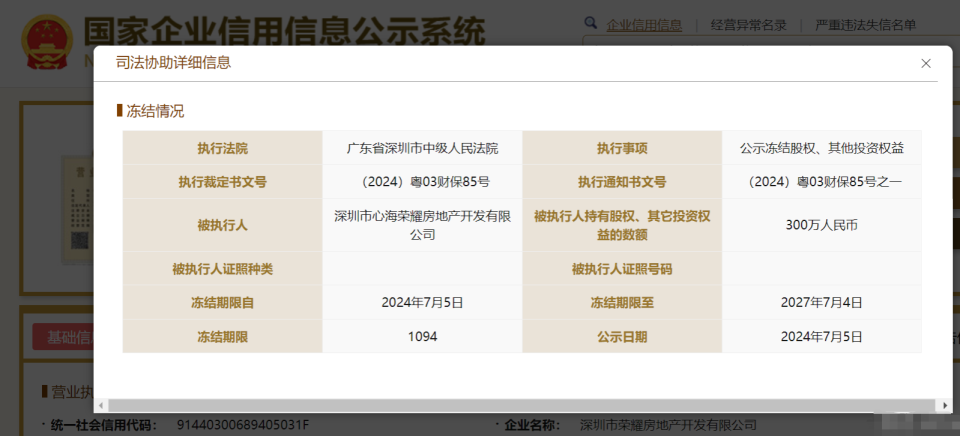Click the (2024)粤03财保85号 cell

[422, 182]
